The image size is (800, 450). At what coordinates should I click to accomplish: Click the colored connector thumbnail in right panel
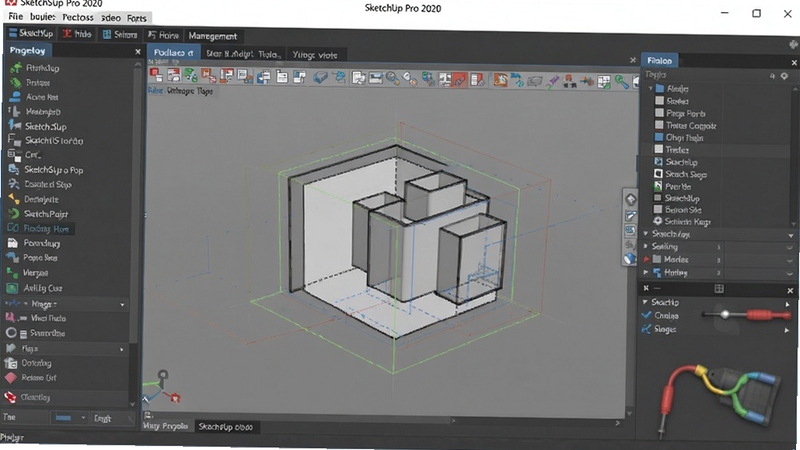click(x=720, y=402)
